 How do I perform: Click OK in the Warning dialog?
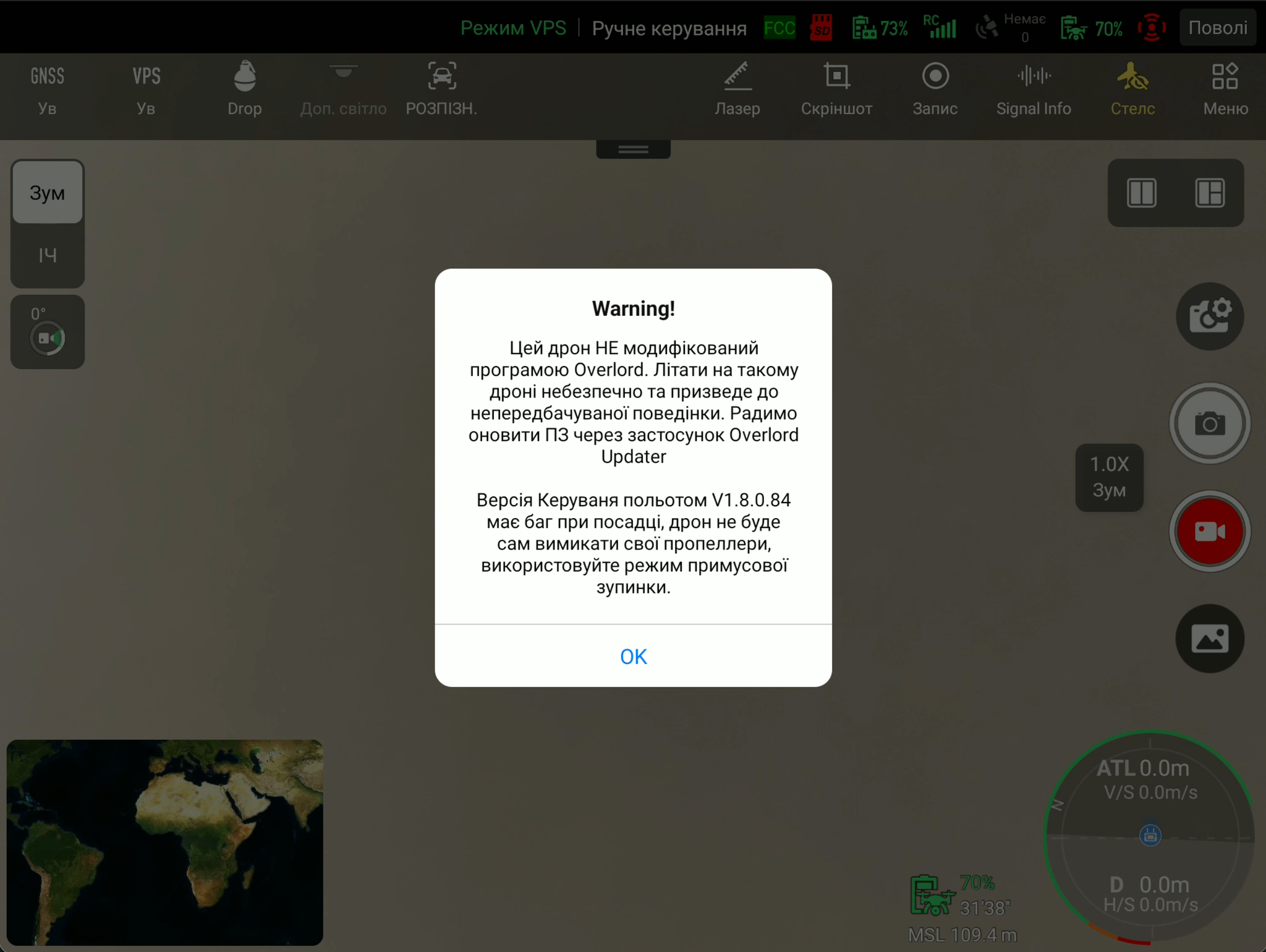point(633,656)
